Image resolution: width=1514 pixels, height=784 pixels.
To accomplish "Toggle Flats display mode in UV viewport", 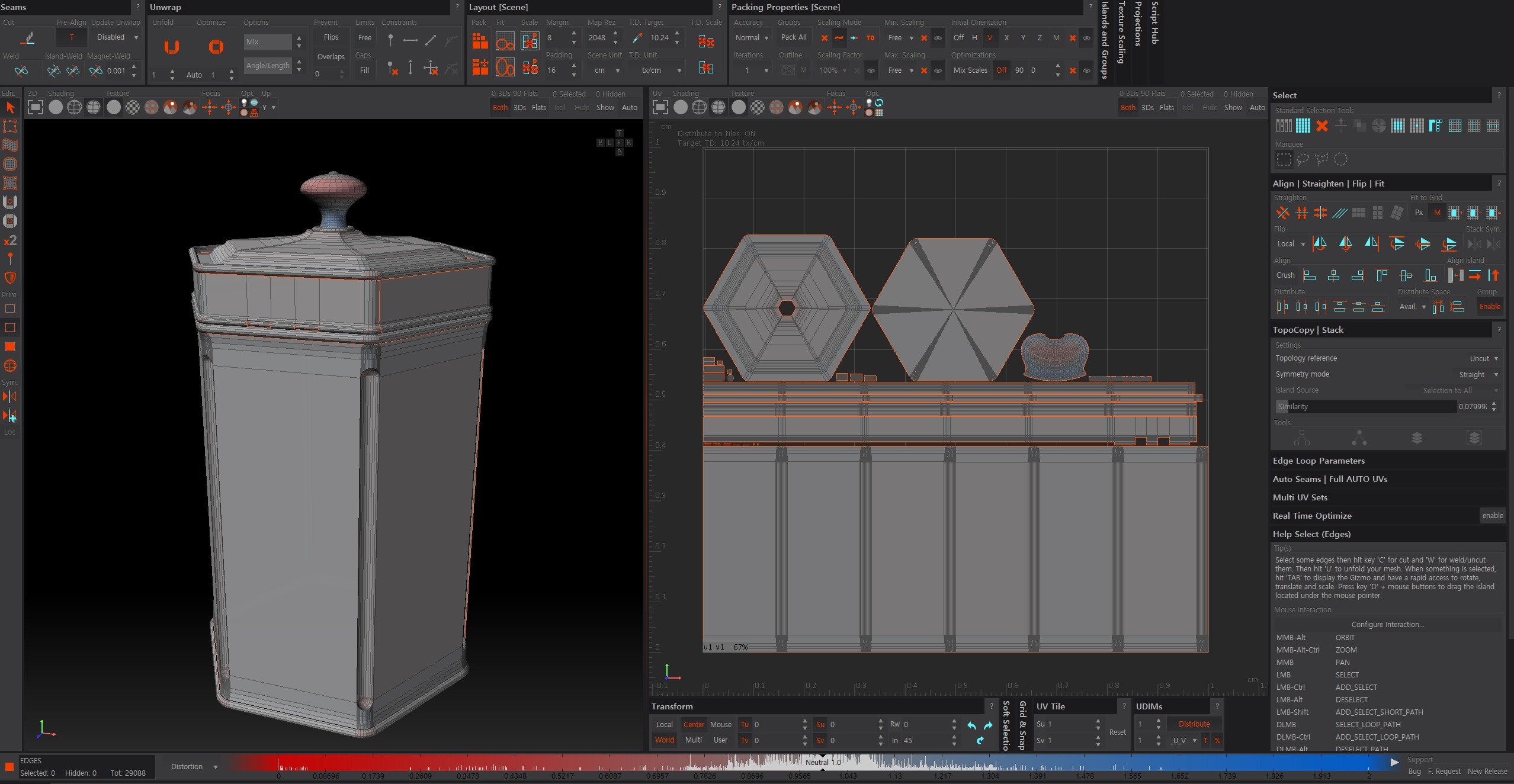I will point(1167,108).
